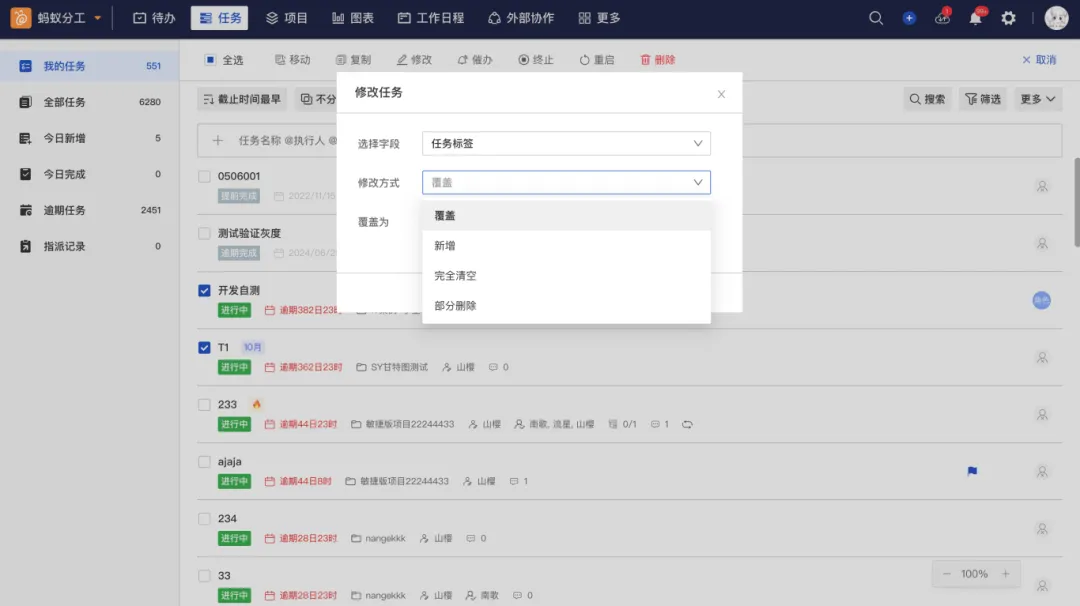1080x606 pixels.
Task: Click the 筛选 filter button
Action: (x=982, y=99)
